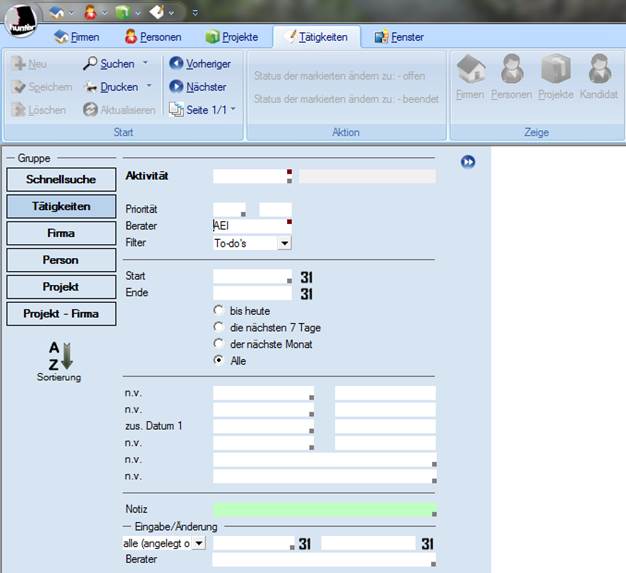The width and height of the screenshot is (626, 573).
Task: Expand the 'alle (angelegt o' dropdown
Action: click(x=198, y=543)
